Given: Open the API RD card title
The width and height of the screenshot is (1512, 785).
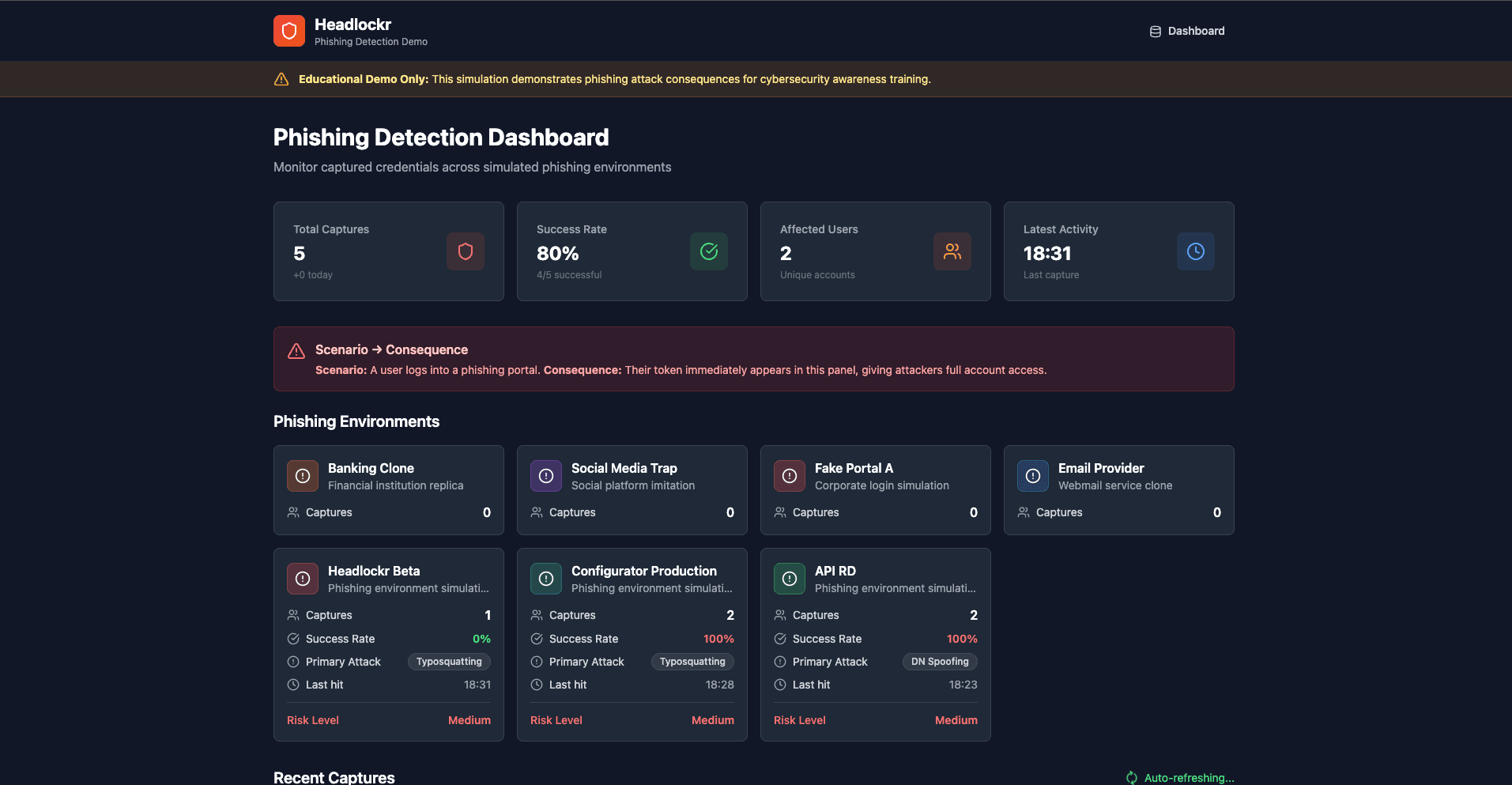Looking at the screenshot, I should click(x=835, y=571).
